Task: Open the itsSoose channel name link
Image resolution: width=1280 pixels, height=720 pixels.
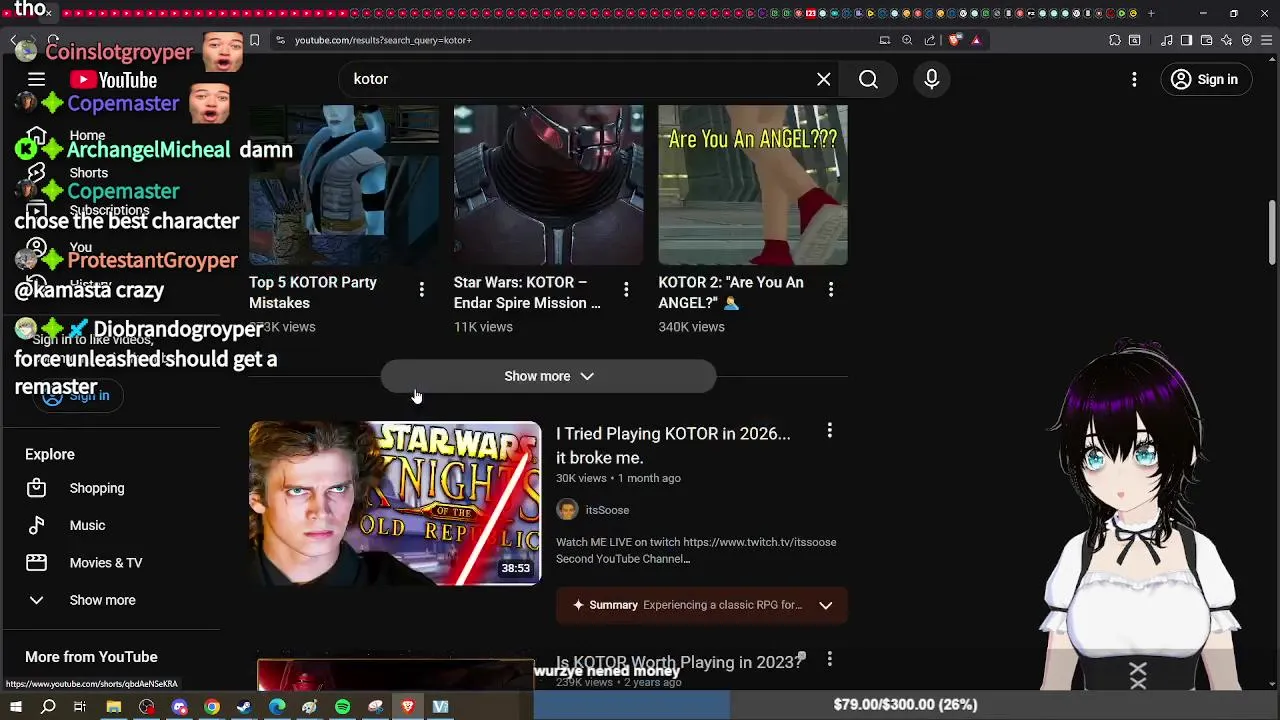Action: (607, 510)
